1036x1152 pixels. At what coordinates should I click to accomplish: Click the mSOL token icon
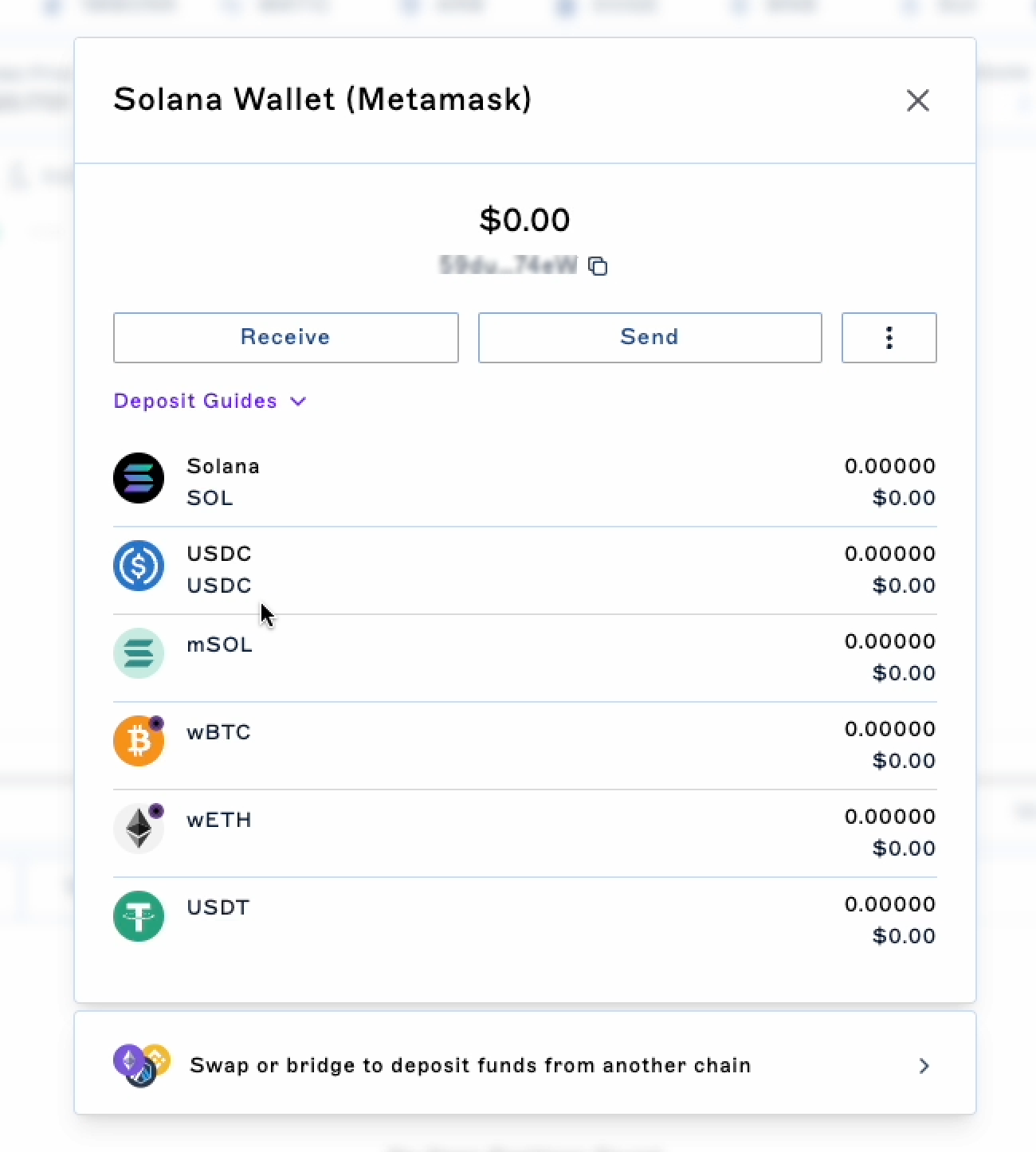pos(139,653)
